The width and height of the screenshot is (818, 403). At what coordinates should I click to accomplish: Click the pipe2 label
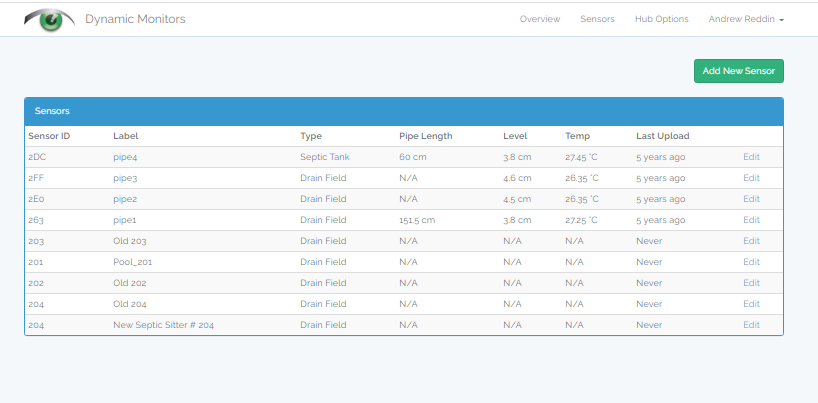pos(125,199)
